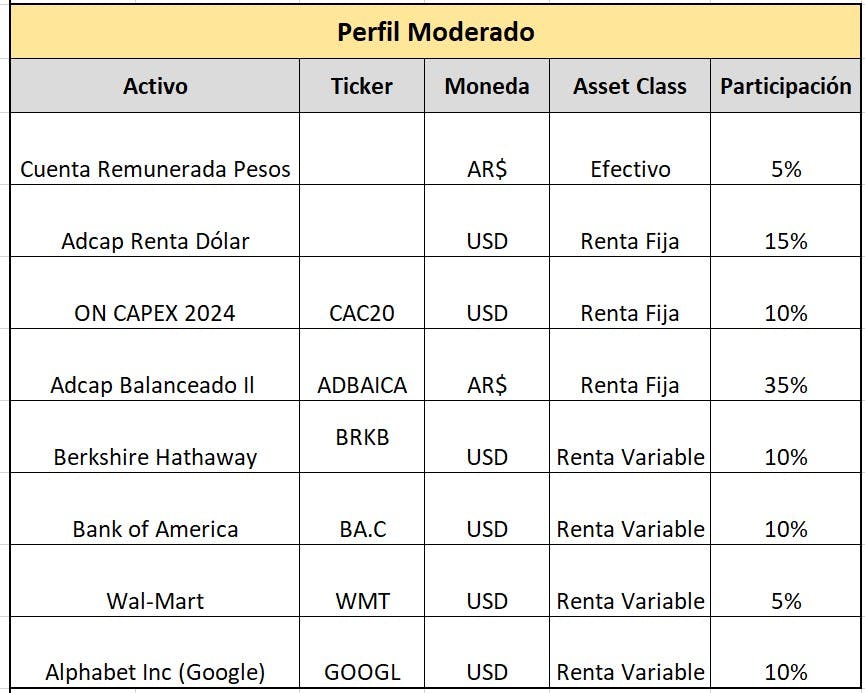Select the BA.C ticker cell
Image resolution: width=865 pixels, height=693 pixels.
click(x=362, y=509)
